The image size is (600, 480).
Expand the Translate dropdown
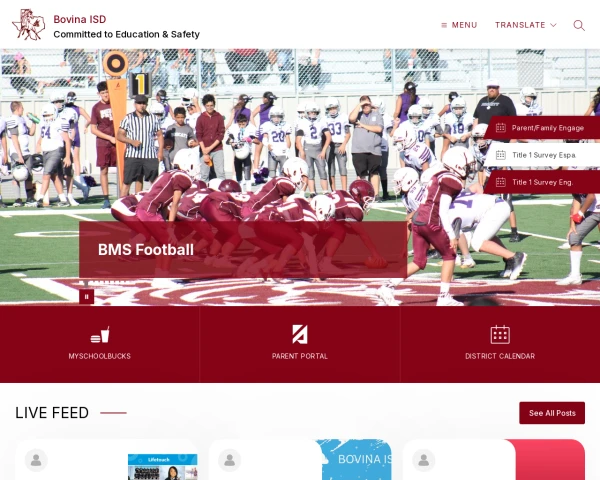(525, 25)
